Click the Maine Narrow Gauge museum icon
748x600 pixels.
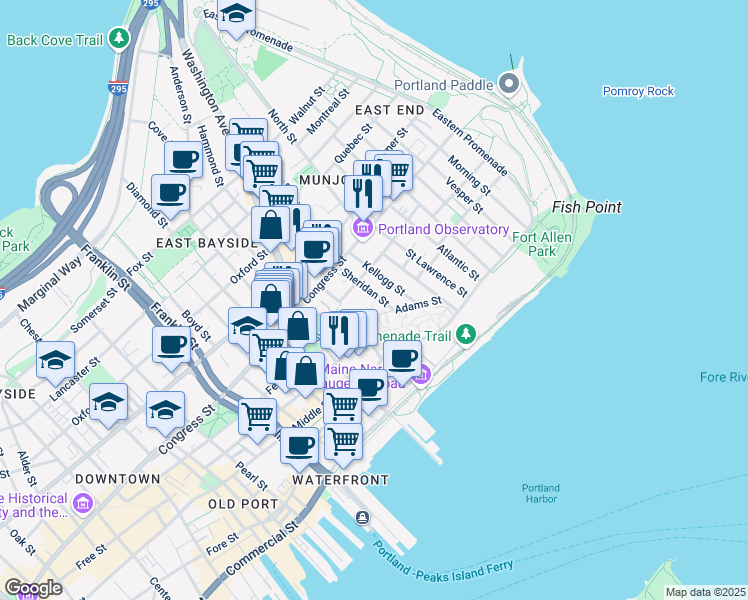point(422,375)
